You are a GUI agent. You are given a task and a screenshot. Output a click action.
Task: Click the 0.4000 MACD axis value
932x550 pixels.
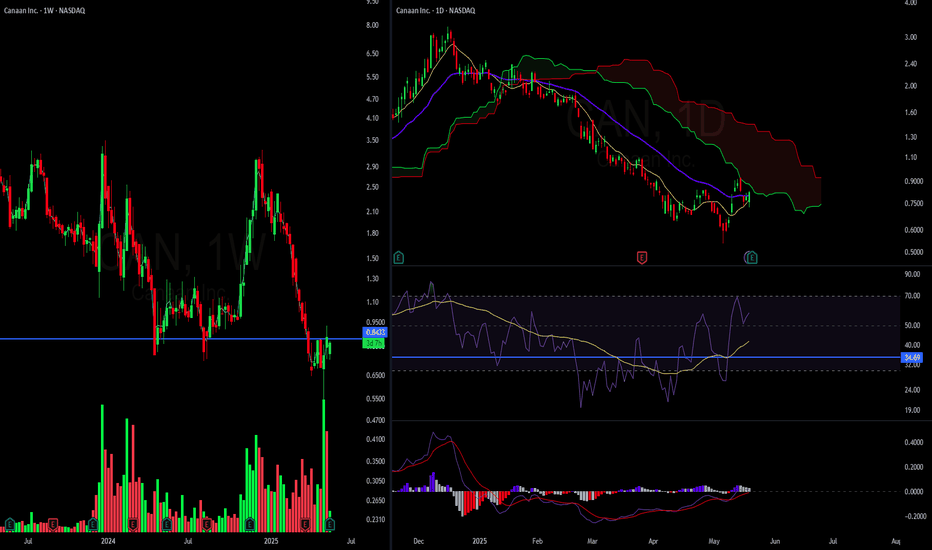[x=914, y=442]
